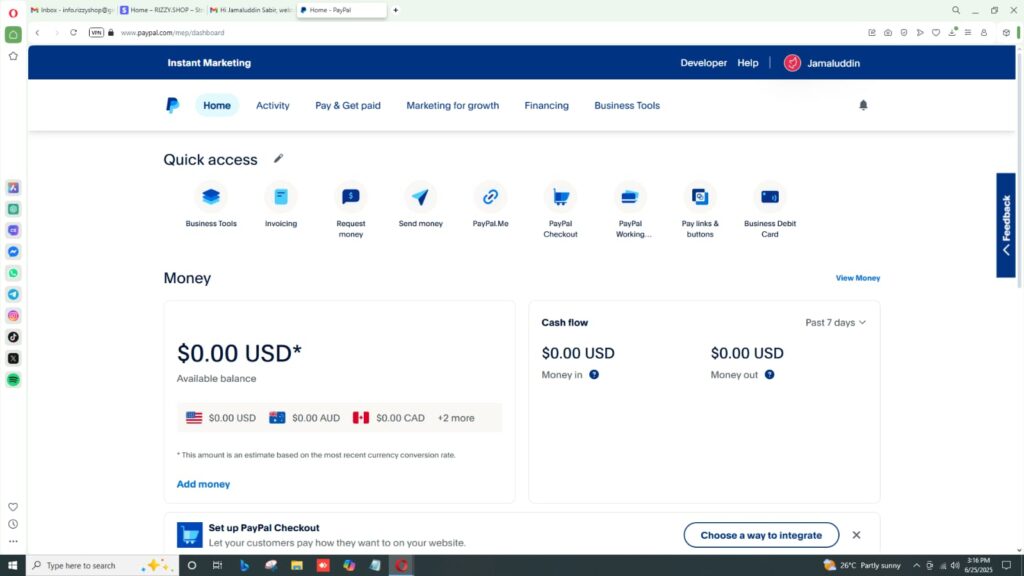The height and width of the screenshot is (576, 1024).
Task: Click the Send money icon
Action: [x=420, y=197]
